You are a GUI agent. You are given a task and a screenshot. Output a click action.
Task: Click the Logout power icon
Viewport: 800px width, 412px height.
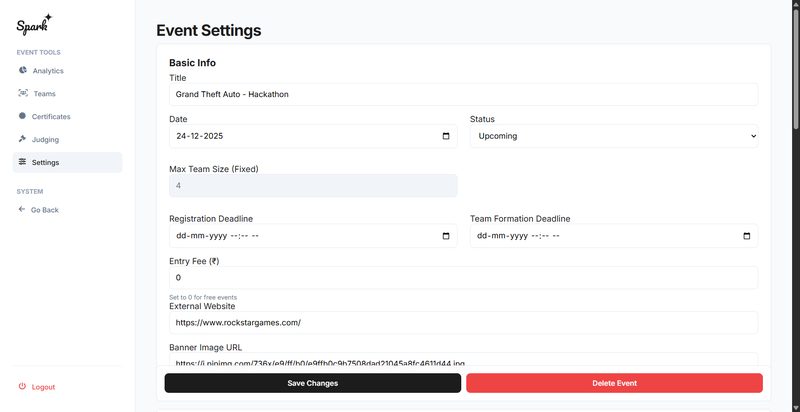(x=23, y=386)
